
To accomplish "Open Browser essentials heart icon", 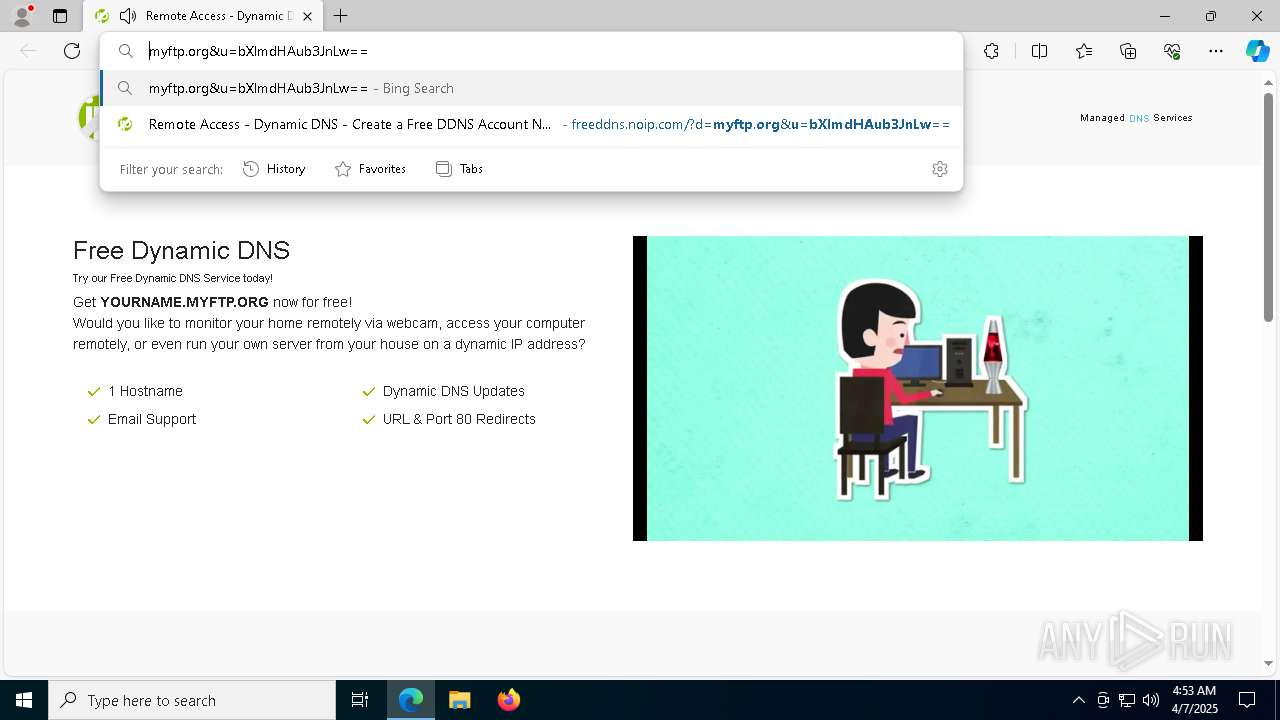I will point(1172,51).
